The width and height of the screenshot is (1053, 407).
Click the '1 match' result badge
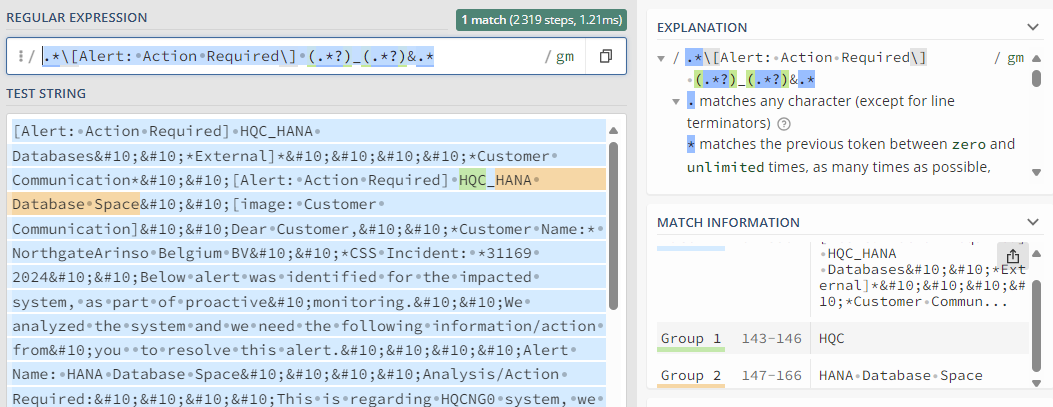pyautogui.click(x=541, y=21)
